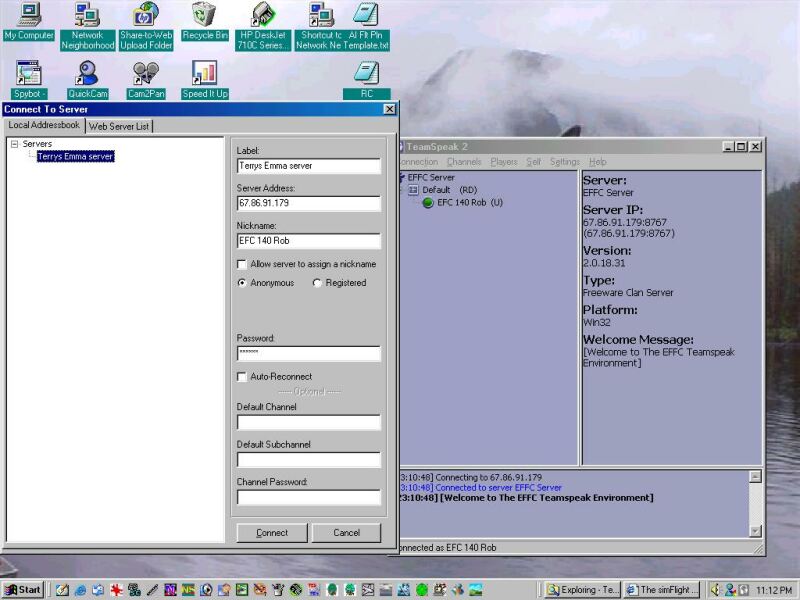Click into the Server Address field
Screen dimensions: 800x600
[x=309, y=203]
